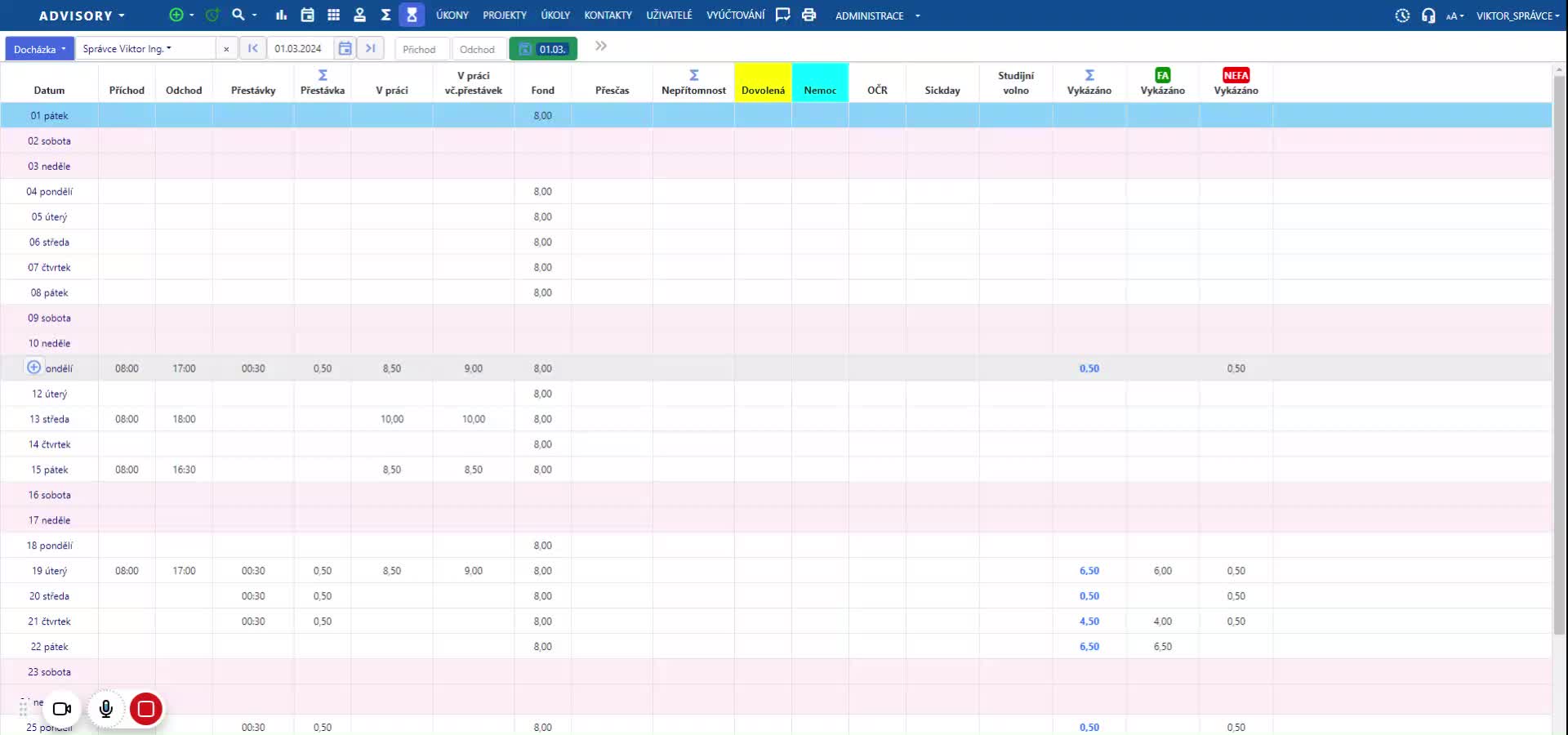Image resolution: width=1568 pixels, height=735 pixels.
Task: Click the green 01.03. save button
Action: tap(543, 49)
